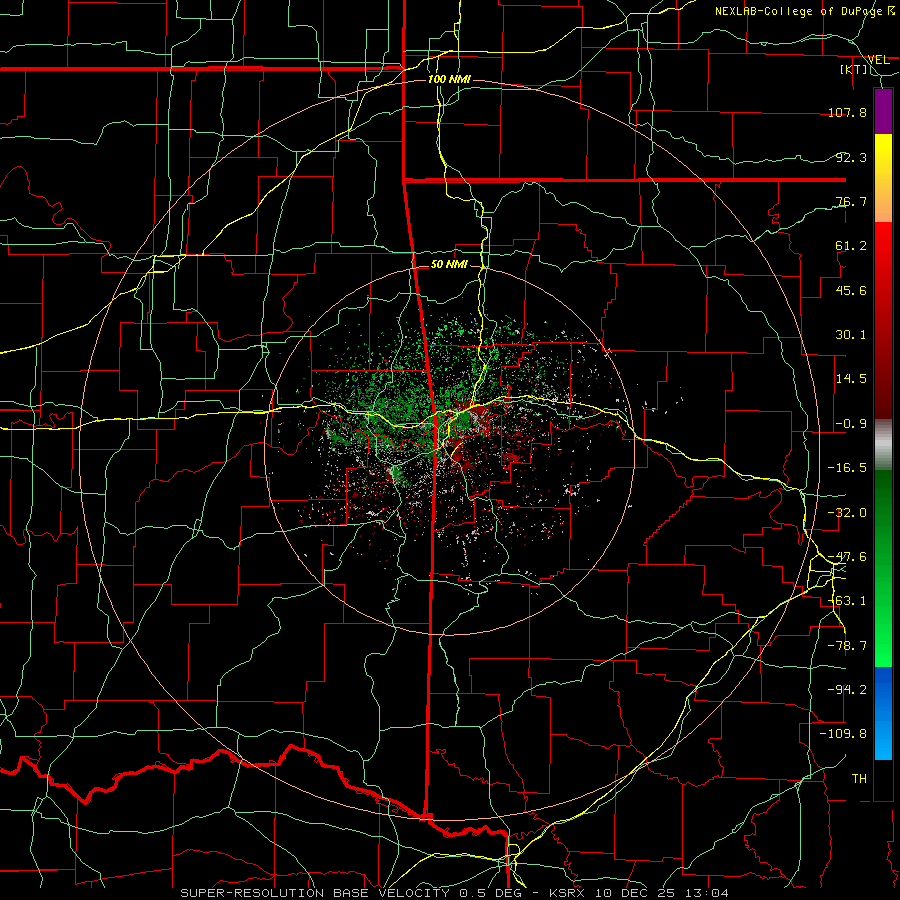
Task: Select the -78.7 scale value
Action: tap(848, 646)
